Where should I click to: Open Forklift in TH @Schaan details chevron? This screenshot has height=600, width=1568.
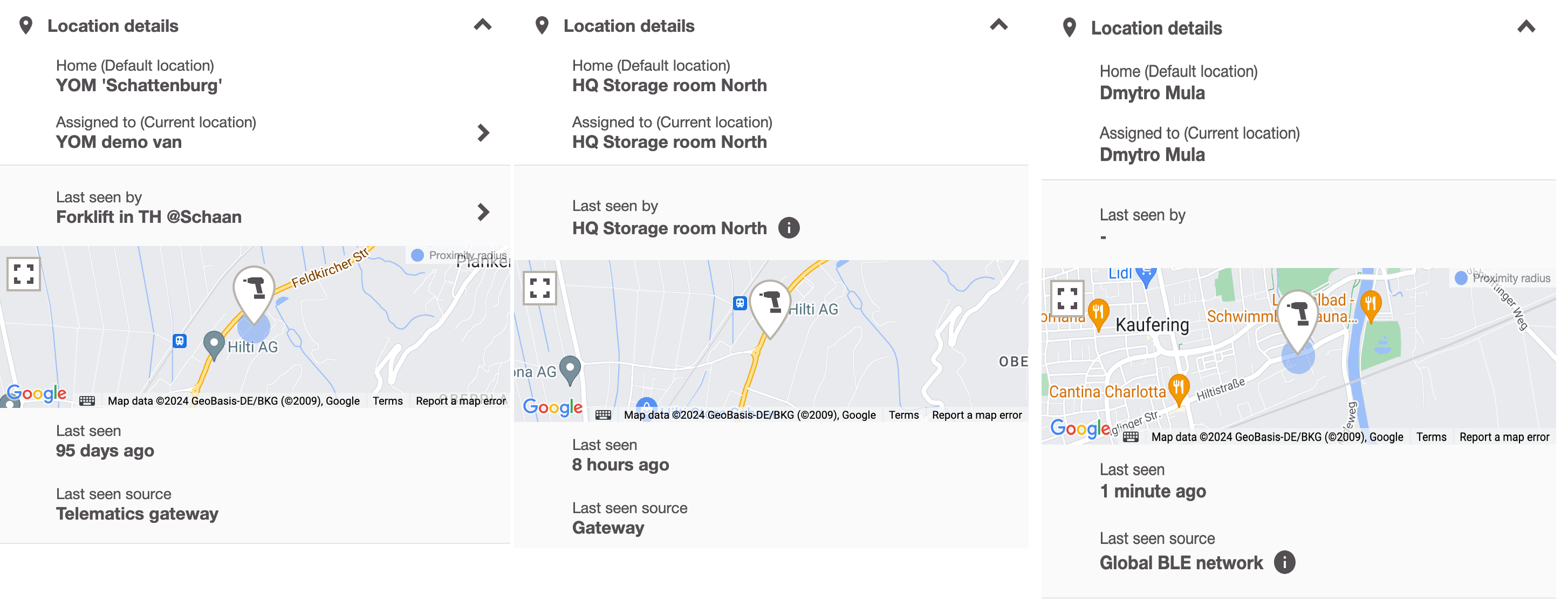tap(483, 212)
